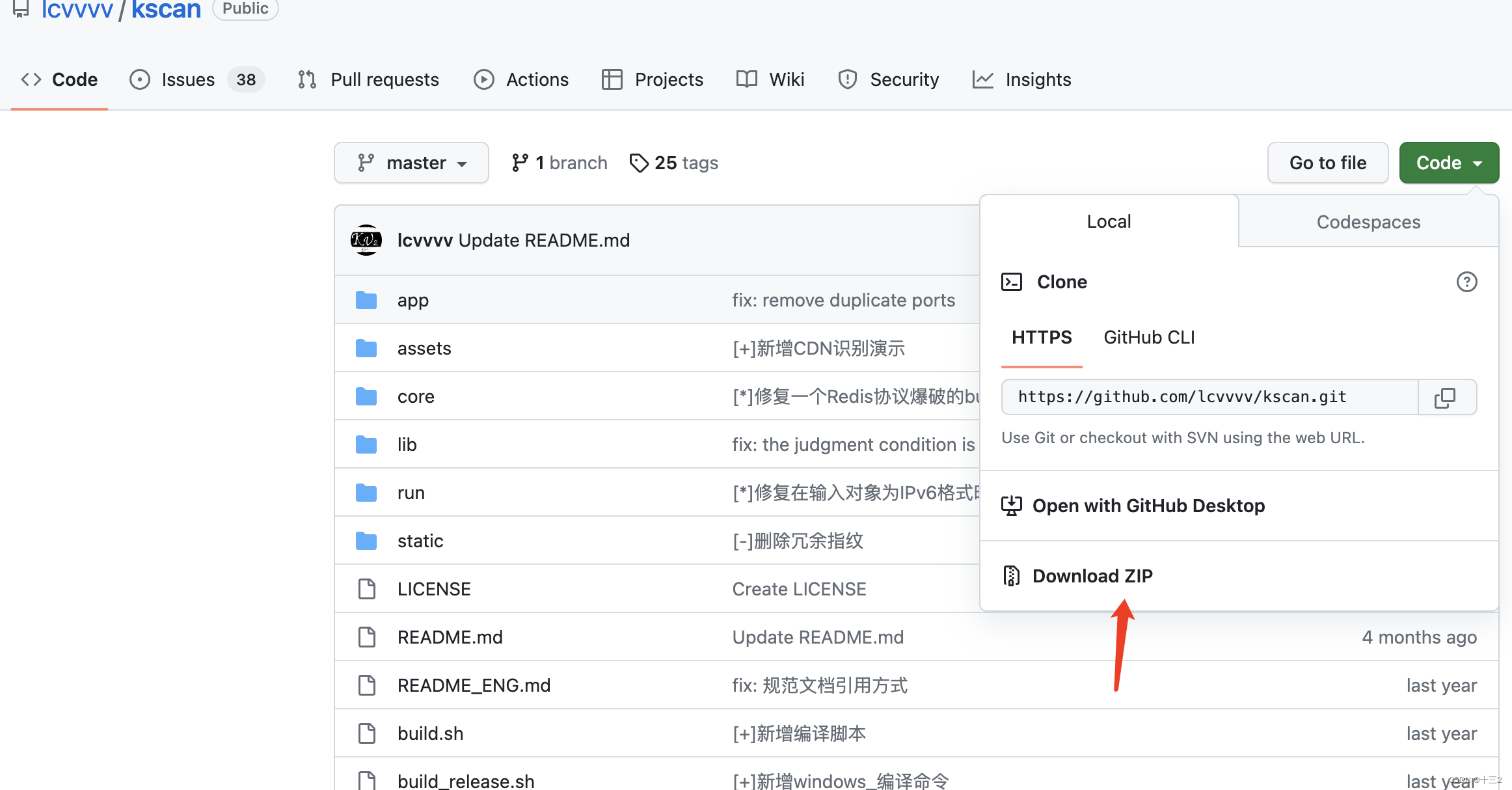The image size is (1512, 790).
Task: Click Download ZIP button
Action: pyautogui.click(x=1093, y=575)
